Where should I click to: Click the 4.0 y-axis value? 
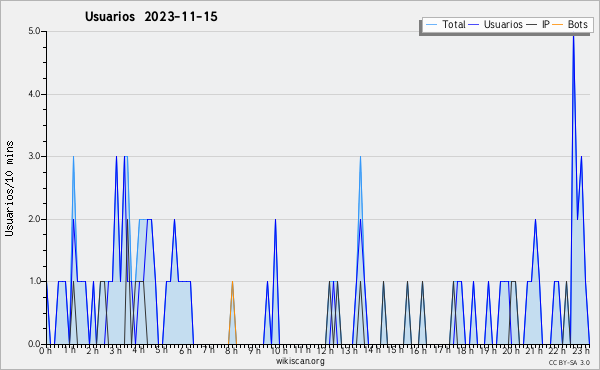34,94
